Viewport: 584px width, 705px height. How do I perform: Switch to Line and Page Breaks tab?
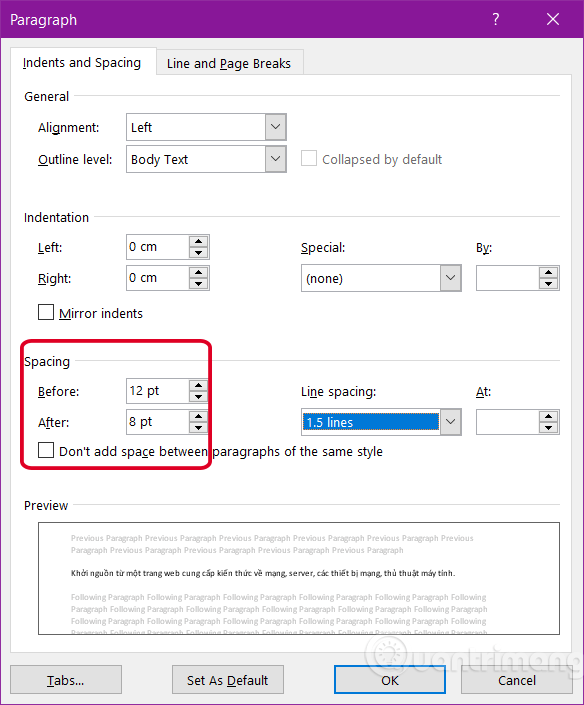(229, 63)
